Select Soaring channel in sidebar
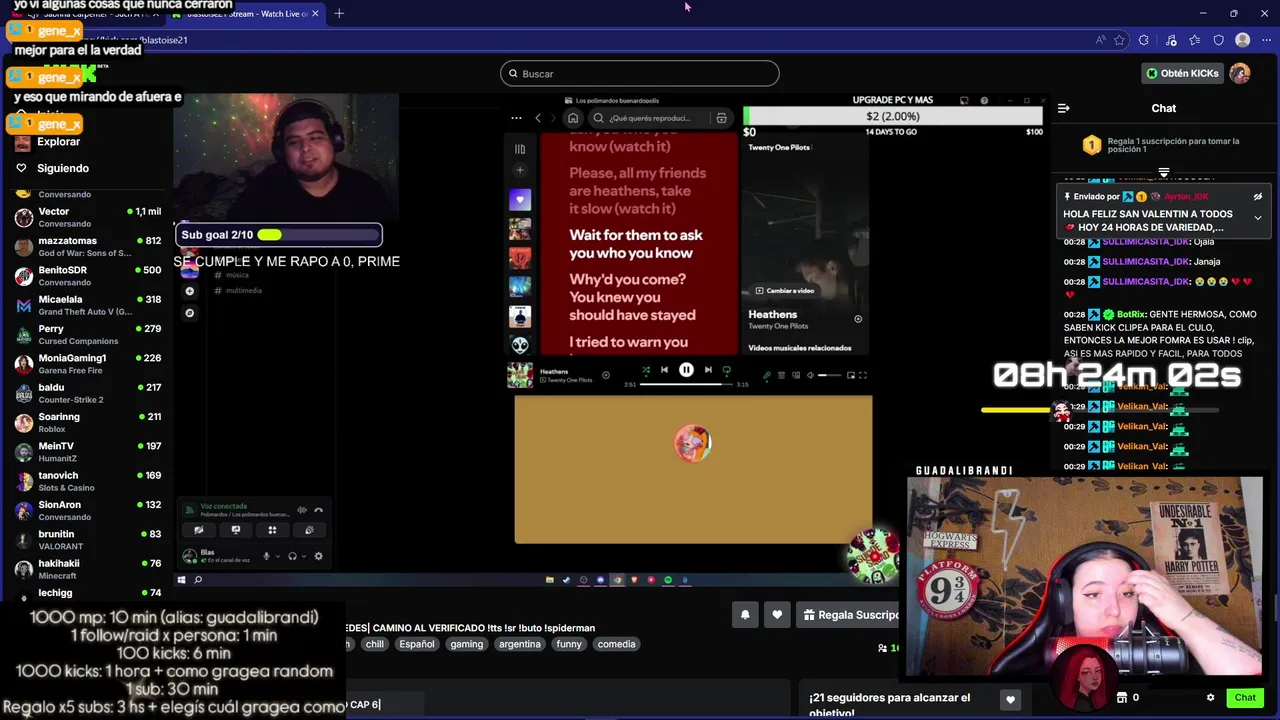 tap(88, 422)
